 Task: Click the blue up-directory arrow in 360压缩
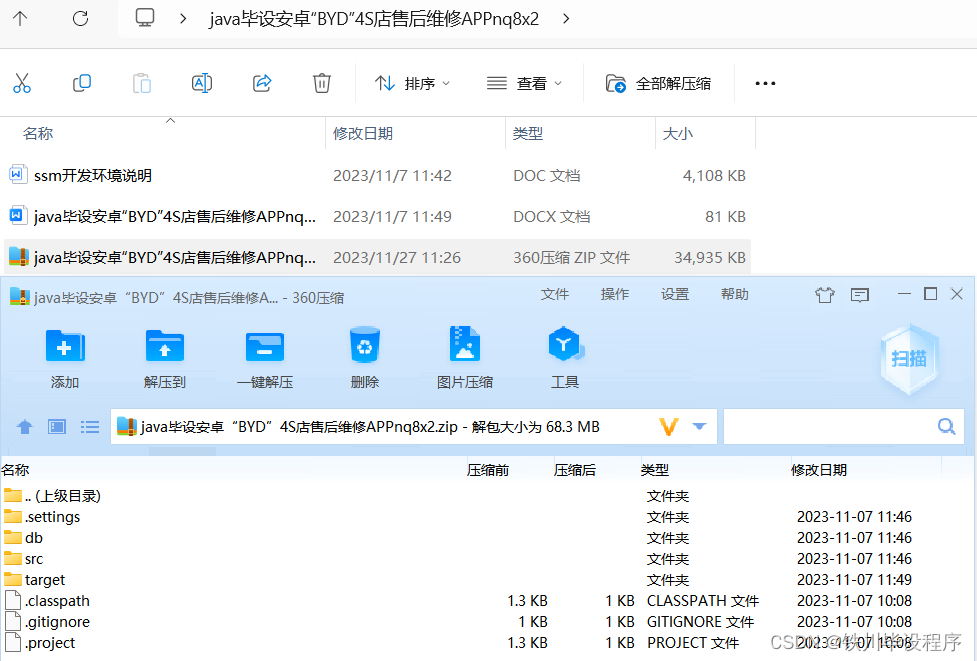(x=25, y=427)
